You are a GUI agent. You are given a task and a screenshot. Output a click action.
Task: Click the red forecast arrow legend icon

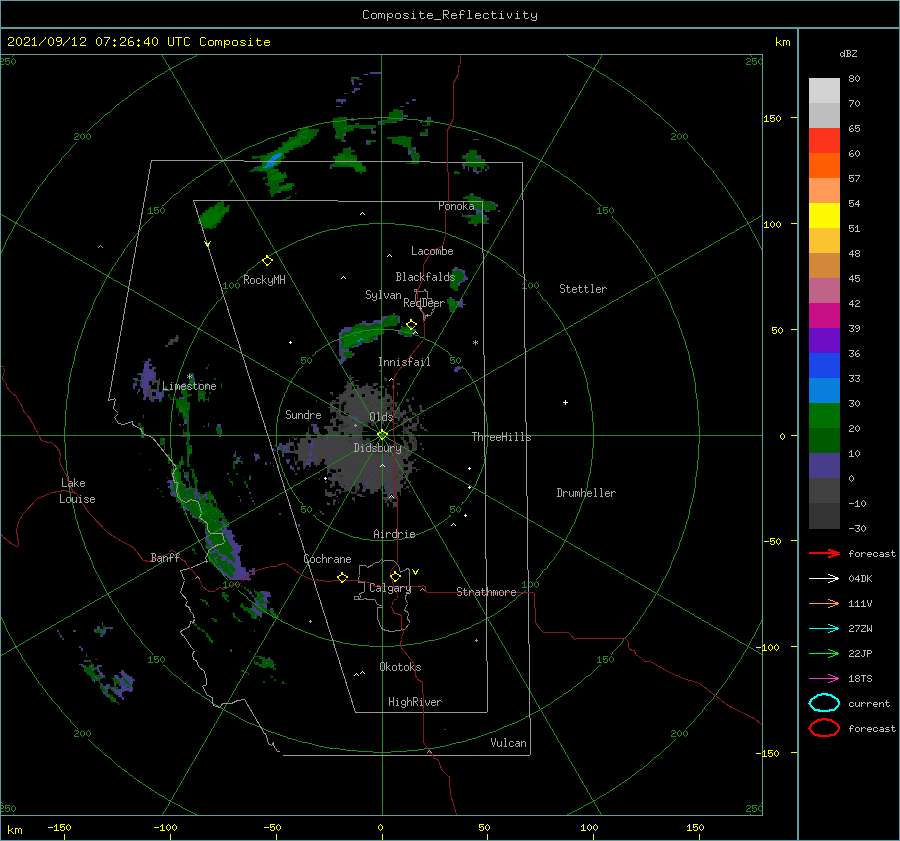click(x=824, y=553)
